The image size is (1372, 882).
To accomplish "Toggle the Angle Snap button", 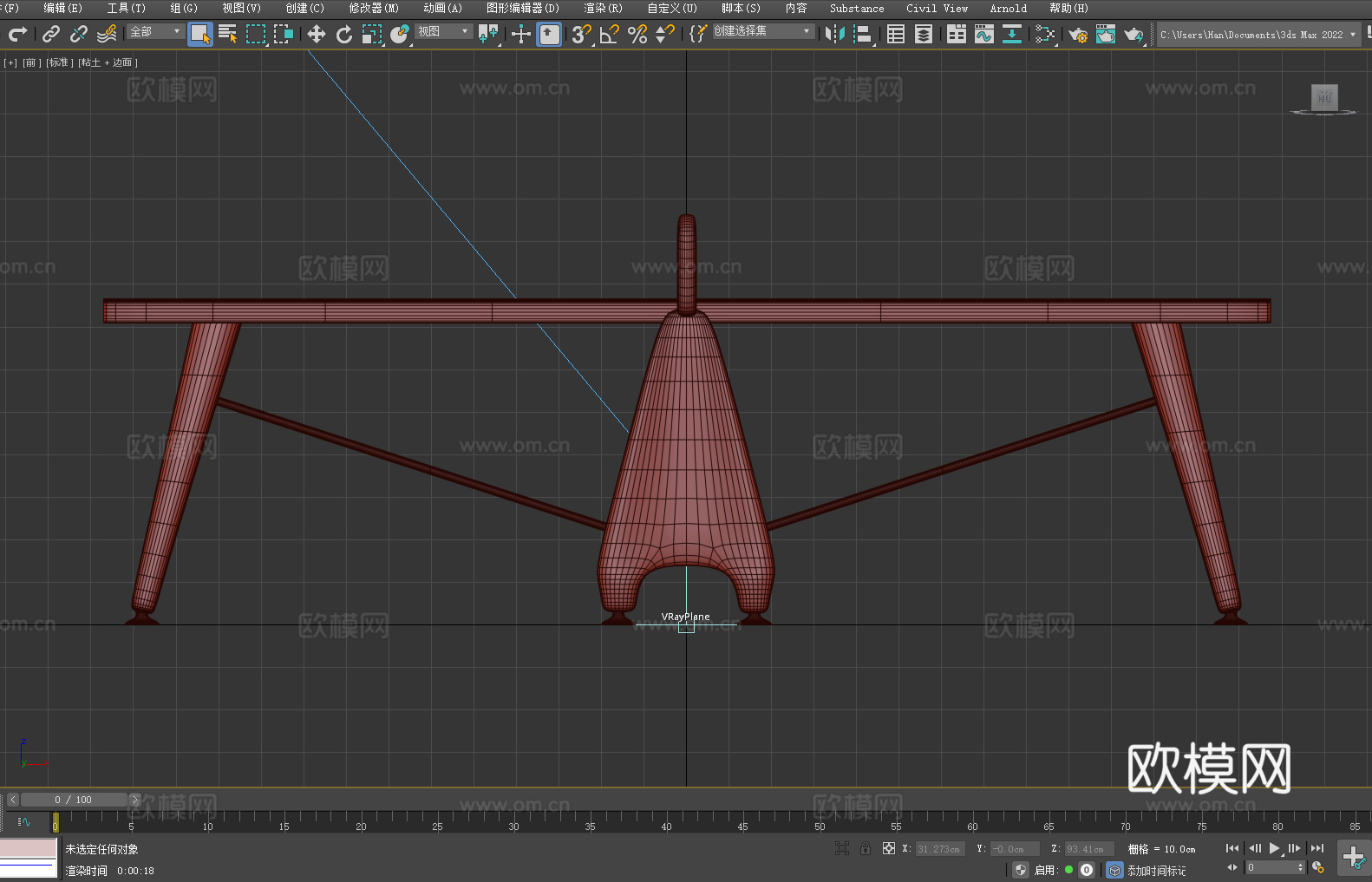I will click(x=610, y=34).
